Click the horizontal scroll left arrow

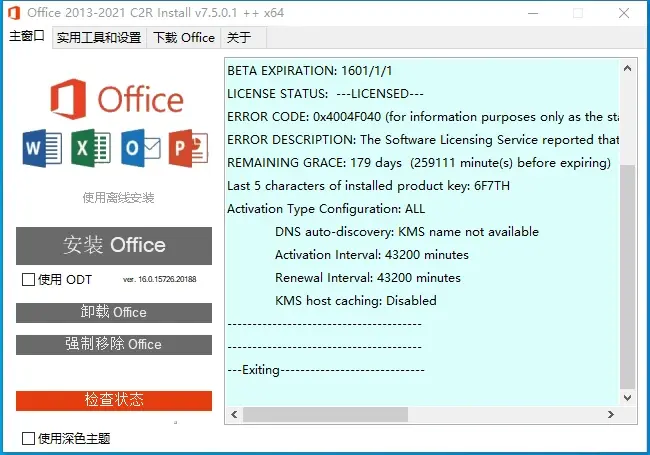click(x=234, y=414)
